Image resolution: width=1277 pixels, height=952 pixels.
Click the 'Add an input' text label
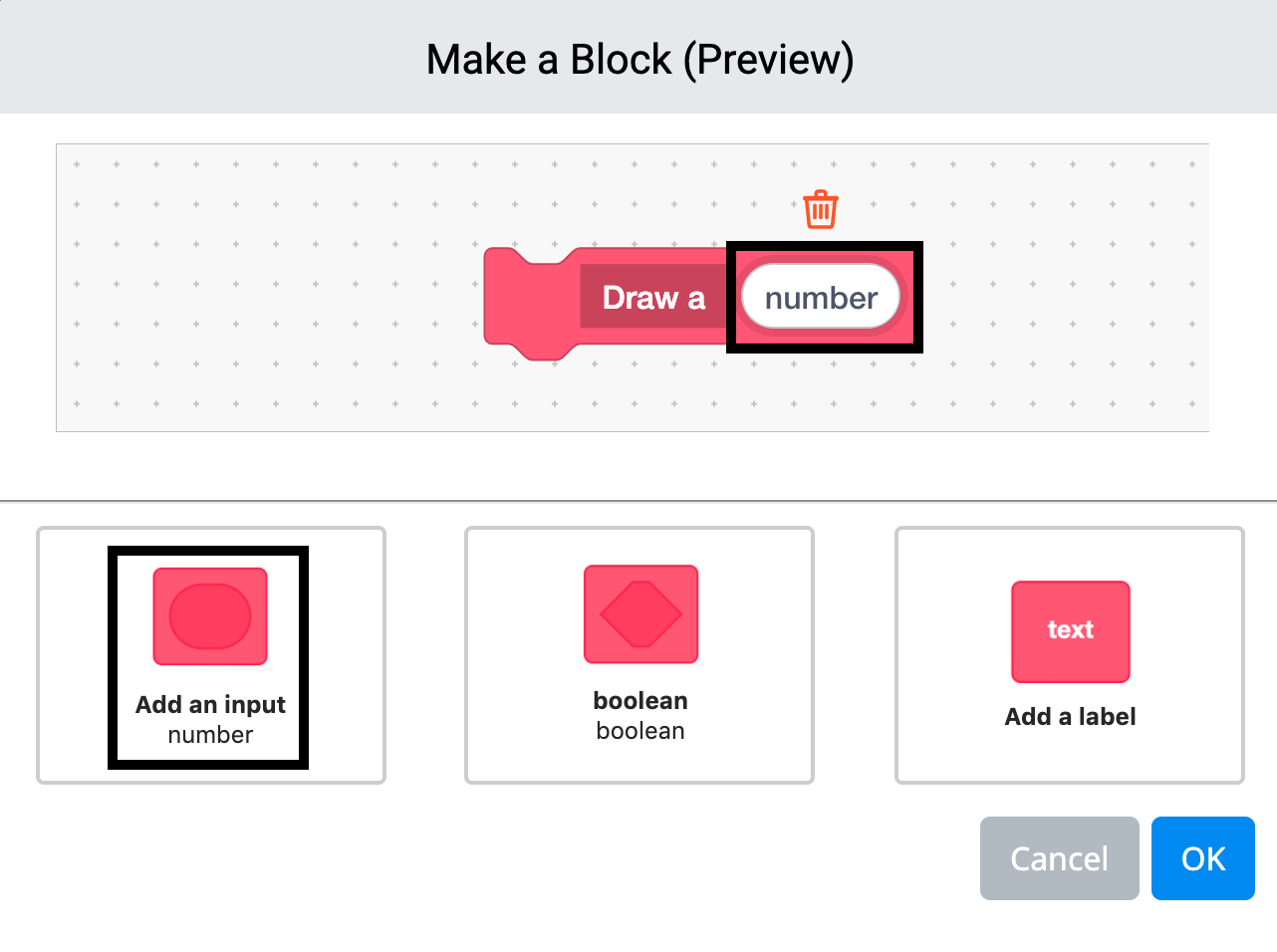click(x=210, y=704)
